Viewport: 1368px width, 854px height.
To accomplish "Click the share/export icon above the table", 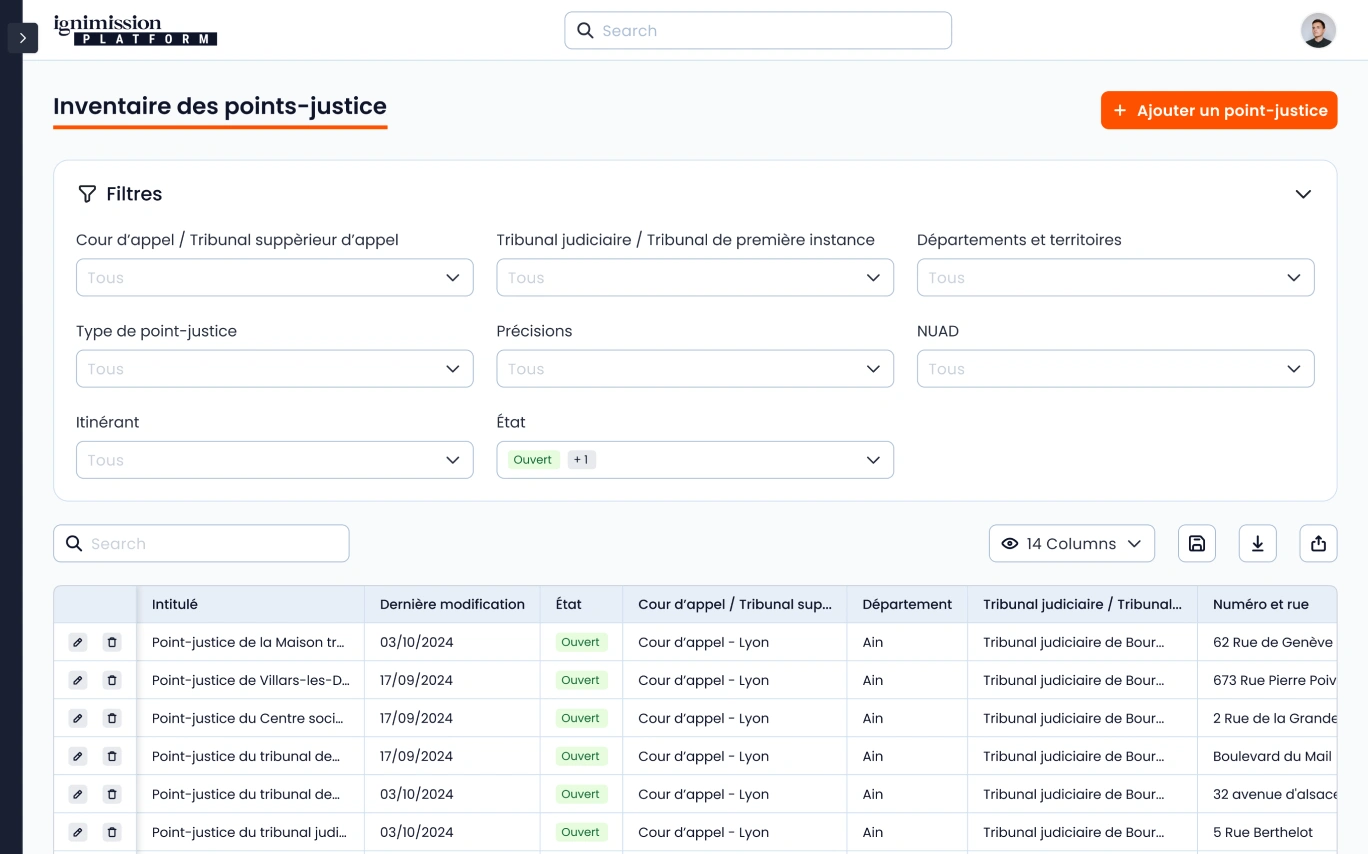I will click(x=1318, y=543).
